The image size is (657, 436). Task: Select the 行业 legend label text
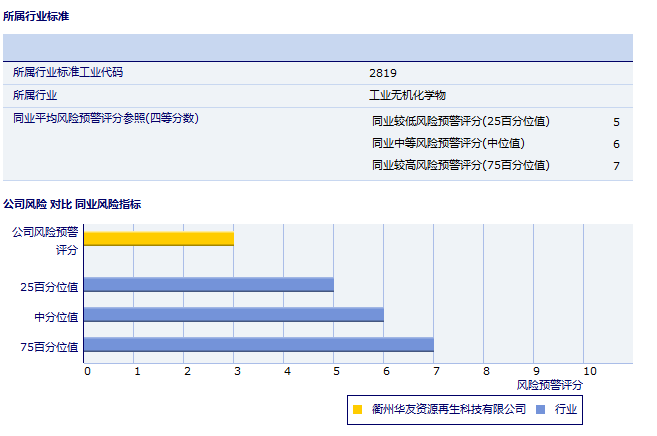tap(566, 409)
